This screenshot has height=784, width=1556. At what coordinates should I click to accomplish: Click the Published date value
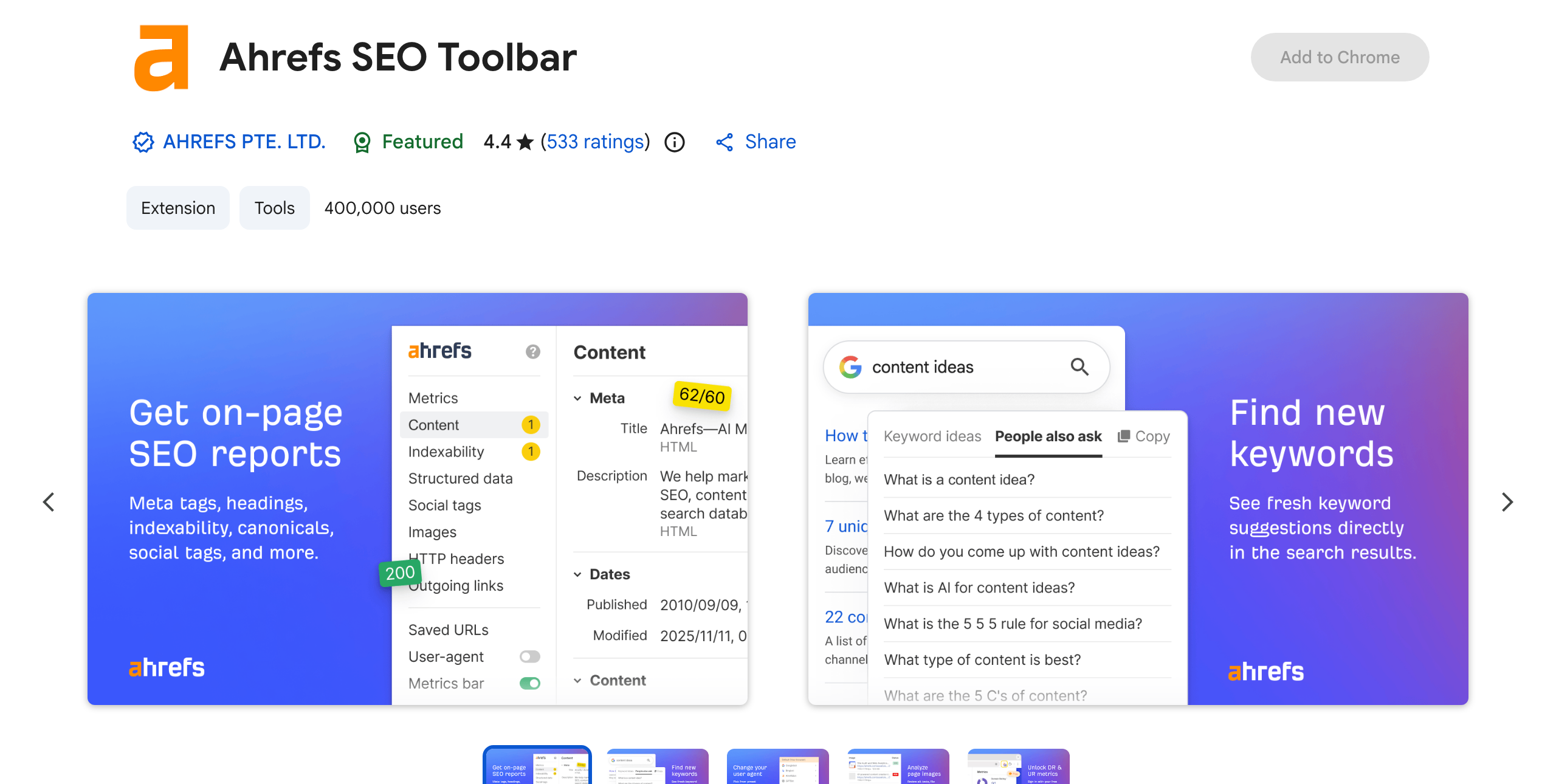[x=703, y=605]
